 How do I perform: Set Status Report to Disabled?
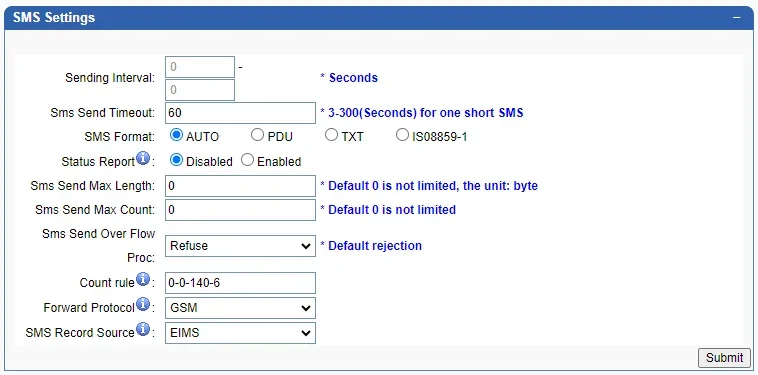[176, 160]
